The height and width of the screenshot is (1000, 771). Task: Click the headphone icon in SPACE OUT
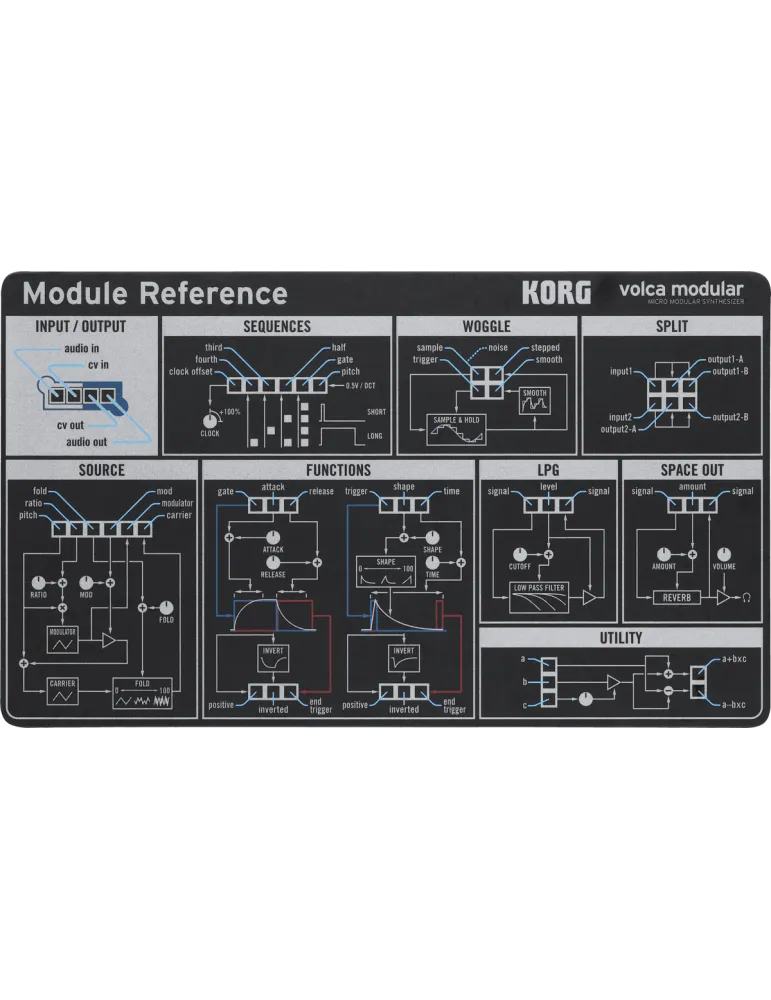(746, 598)
